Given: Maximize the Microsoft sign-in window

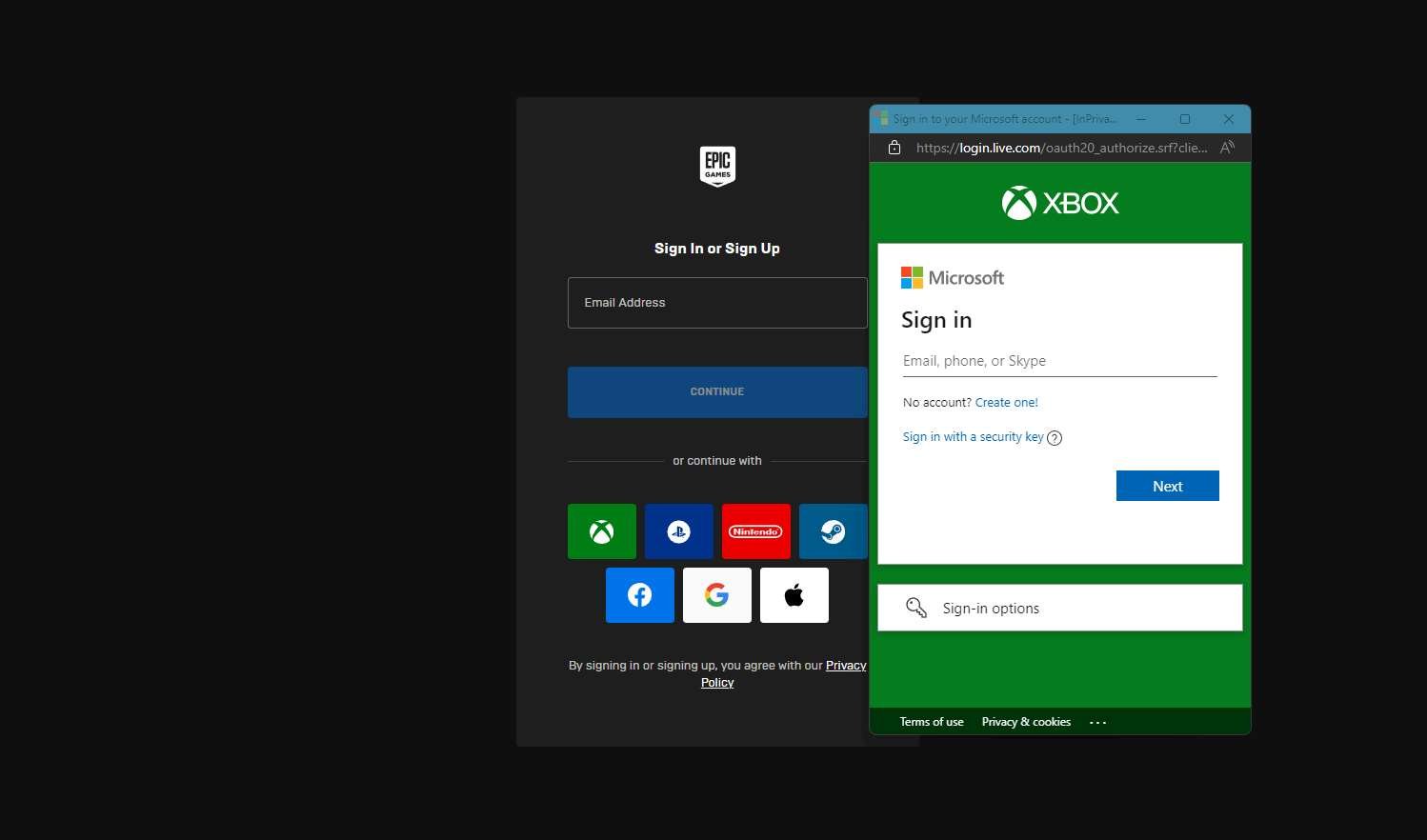Looking at the screenshot, I should (1185, 119).
